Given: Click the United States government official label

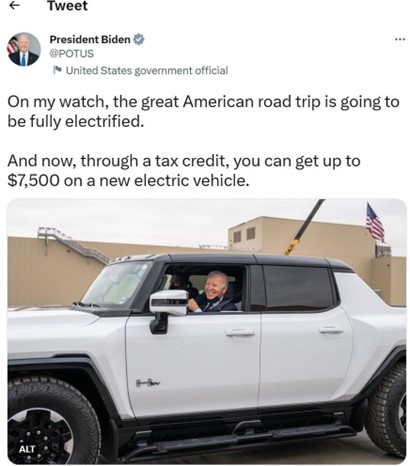Looking at the screenshot, I should pyautogui.click(x=147, y=71).
